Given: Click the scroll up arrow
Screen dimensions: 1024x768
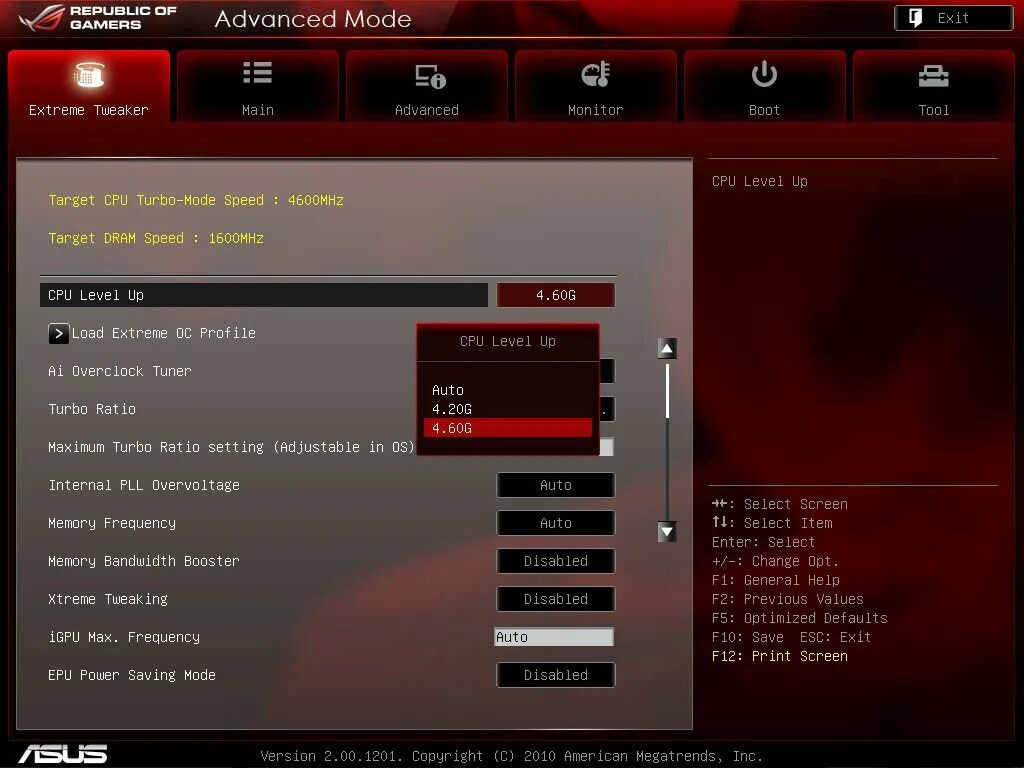Looking at the screenshot, I should (667, 349).
